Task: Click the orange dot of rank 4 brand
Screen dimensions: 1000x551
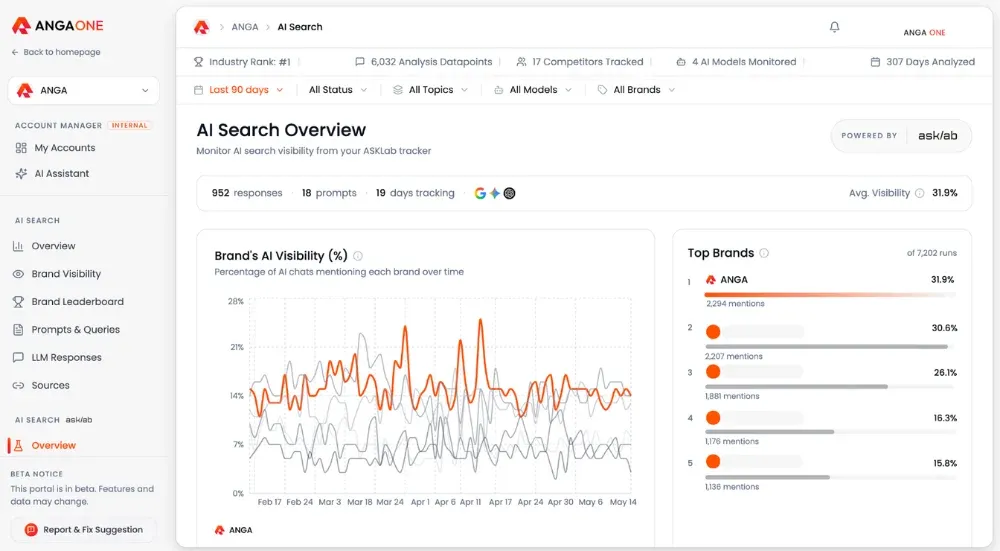Action: point(713,418)
